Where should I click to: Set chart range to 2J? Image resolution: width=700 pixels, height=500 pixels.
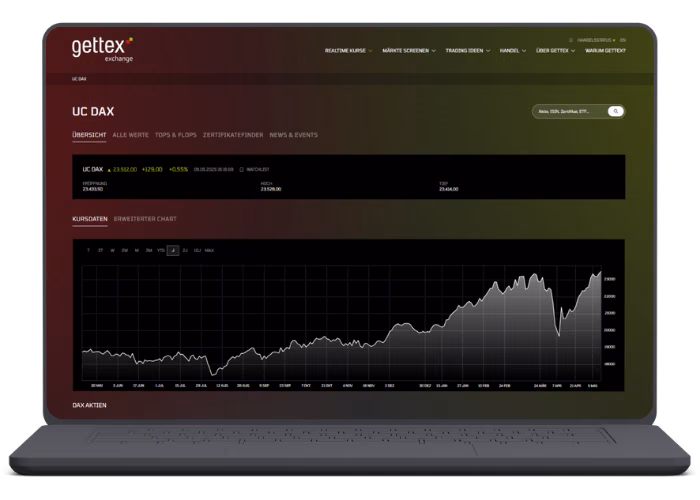pos(185,250)
